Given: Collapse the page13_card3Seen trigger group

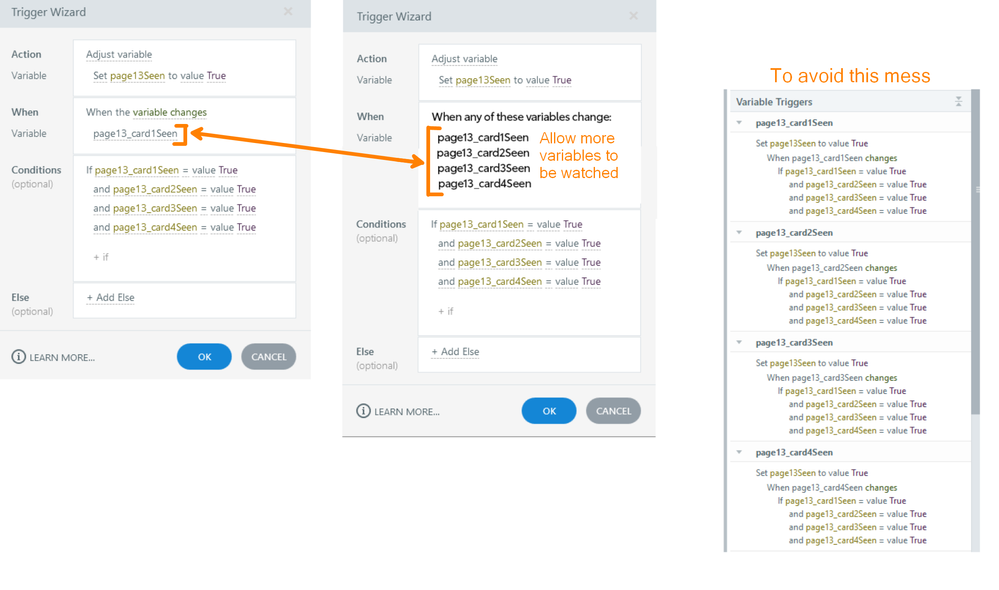Looking at the screenshot, I should coord(740,343).
